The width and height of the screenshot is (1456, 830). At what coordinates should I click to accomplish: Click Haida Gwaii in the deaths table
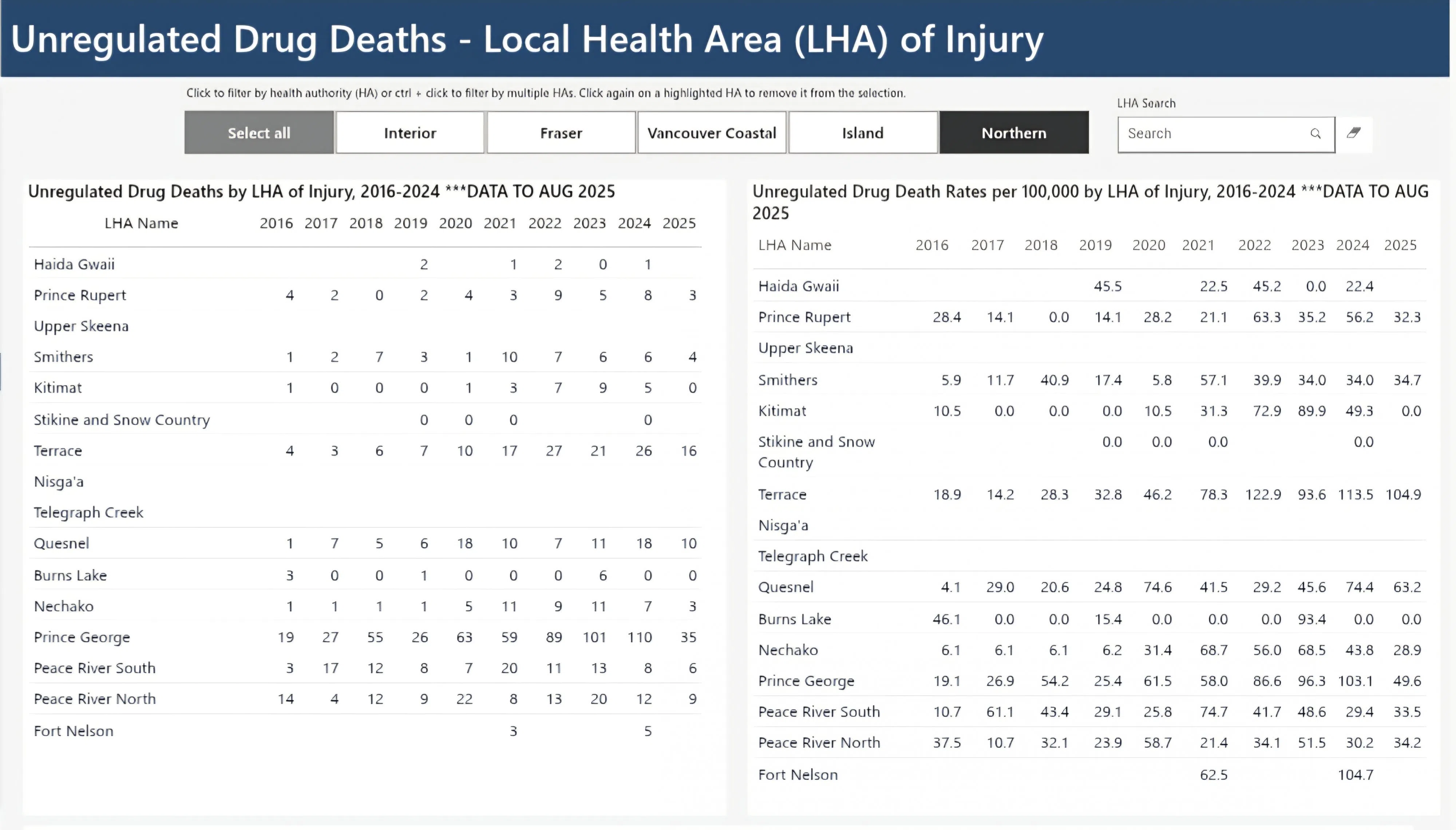[x=74, y=265]
